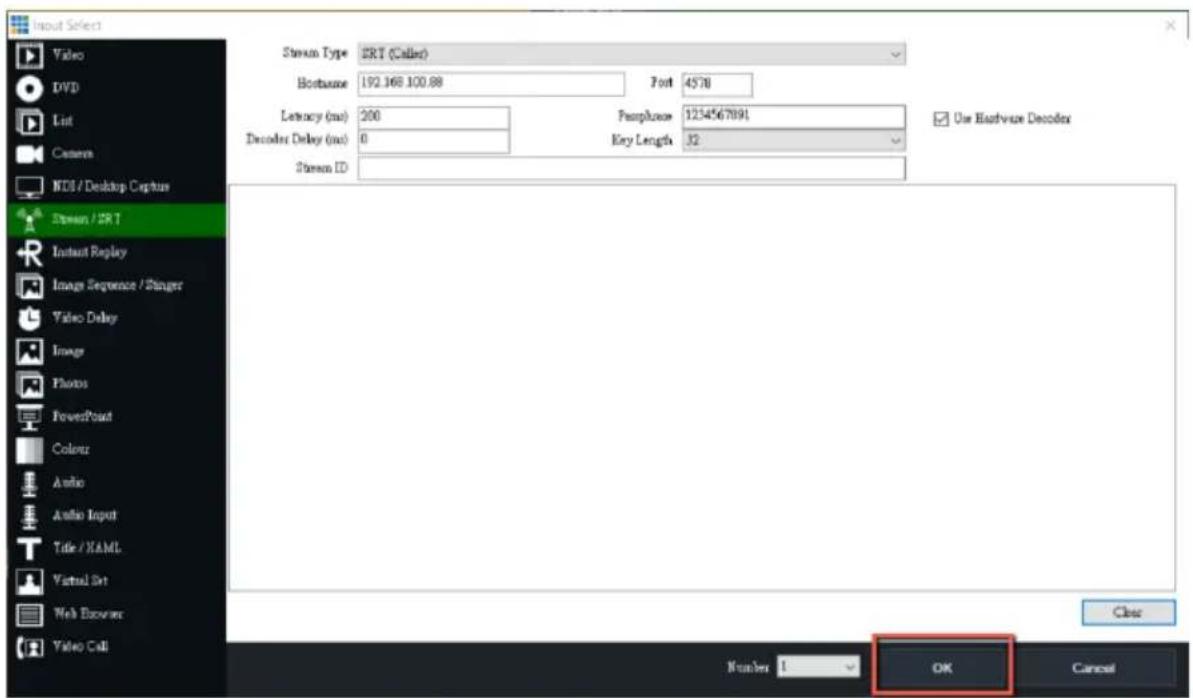Select the Camera icon
The height and width of the screenshot is (698, 1193).
30,154
